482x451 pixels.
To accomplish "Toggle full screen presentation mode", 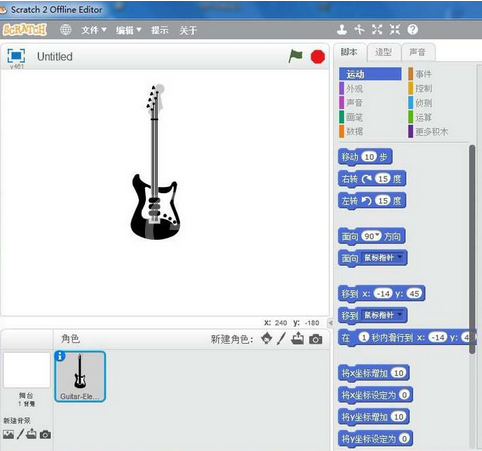I will tap(16, 56).
